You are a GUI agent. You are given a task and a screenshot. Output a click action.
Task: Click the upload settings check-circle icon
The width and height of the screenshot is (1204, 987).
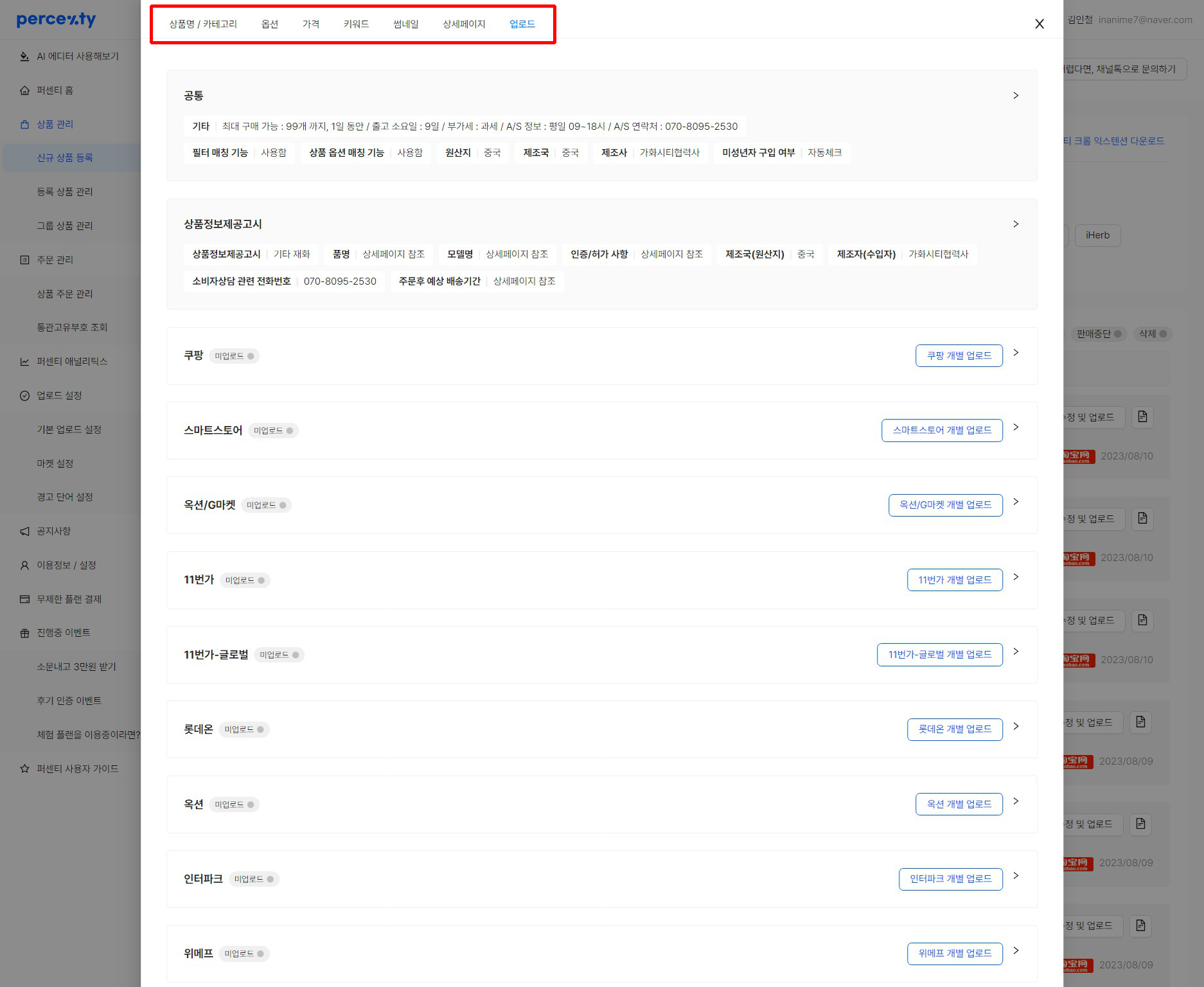click(x=24, y=396)
